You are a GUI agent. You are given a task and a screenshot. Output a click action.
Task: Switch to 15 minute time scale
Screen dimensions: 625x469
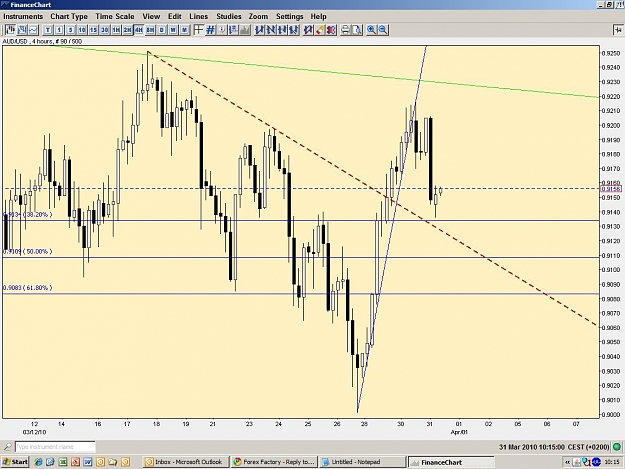(x=93, y=30)
